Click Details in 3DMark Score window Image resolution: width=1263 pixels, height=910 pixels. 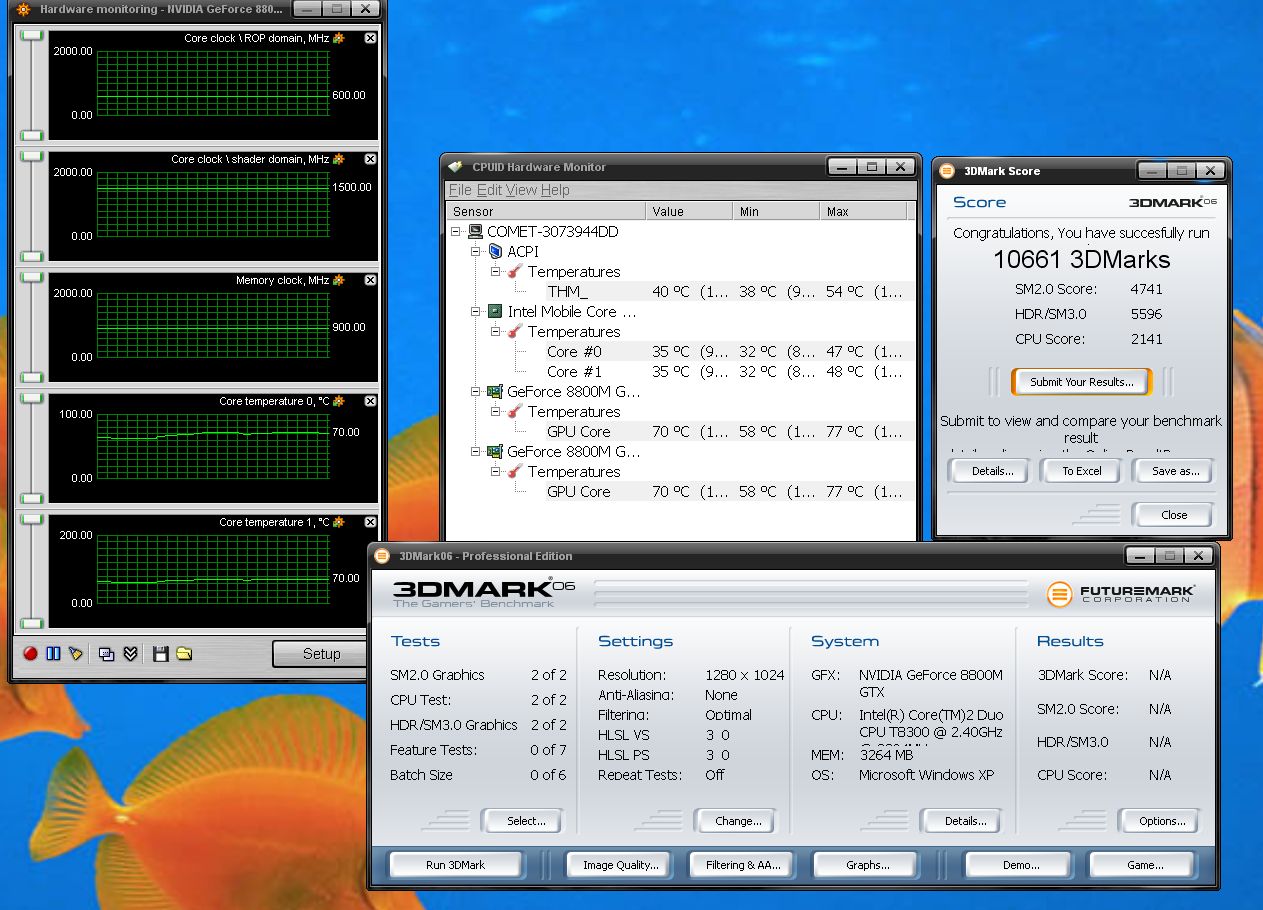click(993, 471)
